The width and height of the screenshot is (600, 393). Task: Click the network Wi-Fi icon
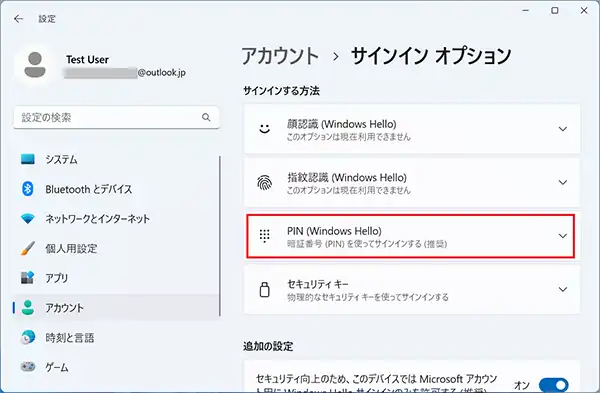28,219
